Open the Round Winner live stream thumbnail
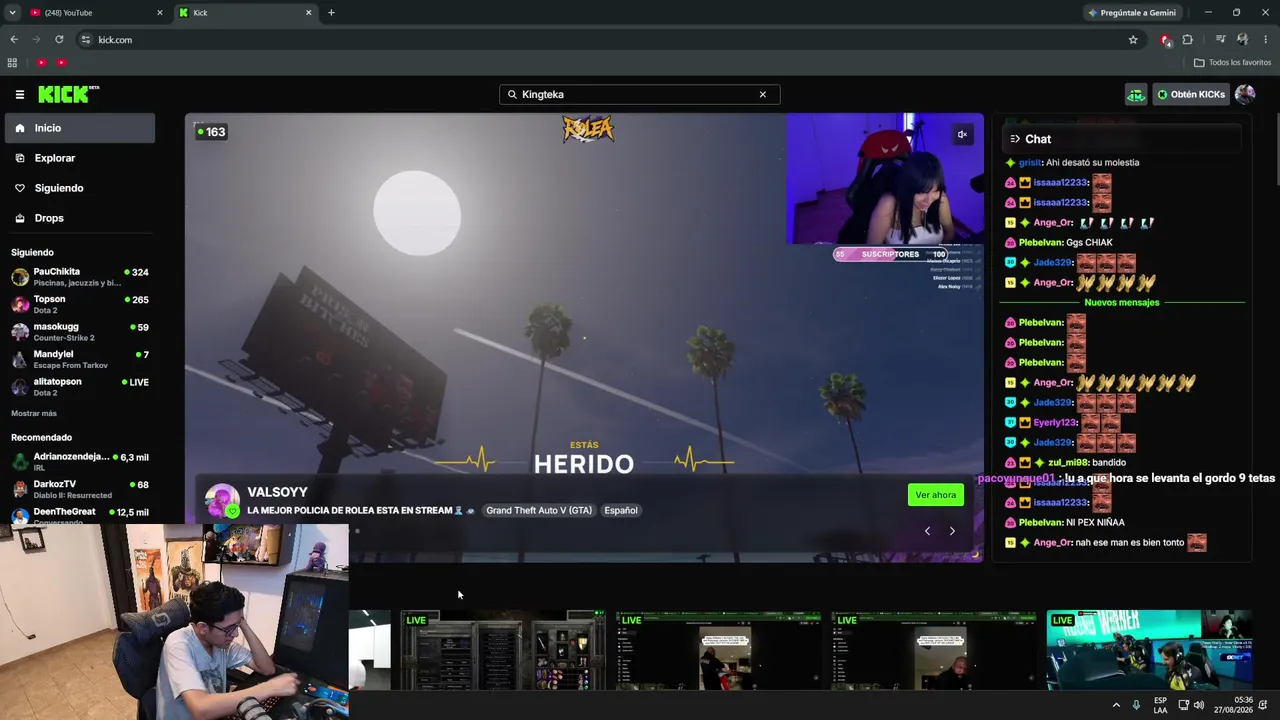This screenshot has height=720, width=1280. (1149, 650)
